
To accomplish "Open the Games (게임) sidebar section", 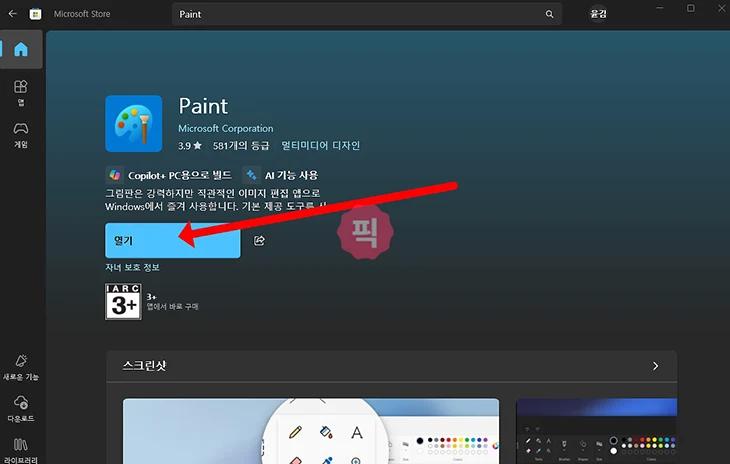I will (x=21, y=135).
